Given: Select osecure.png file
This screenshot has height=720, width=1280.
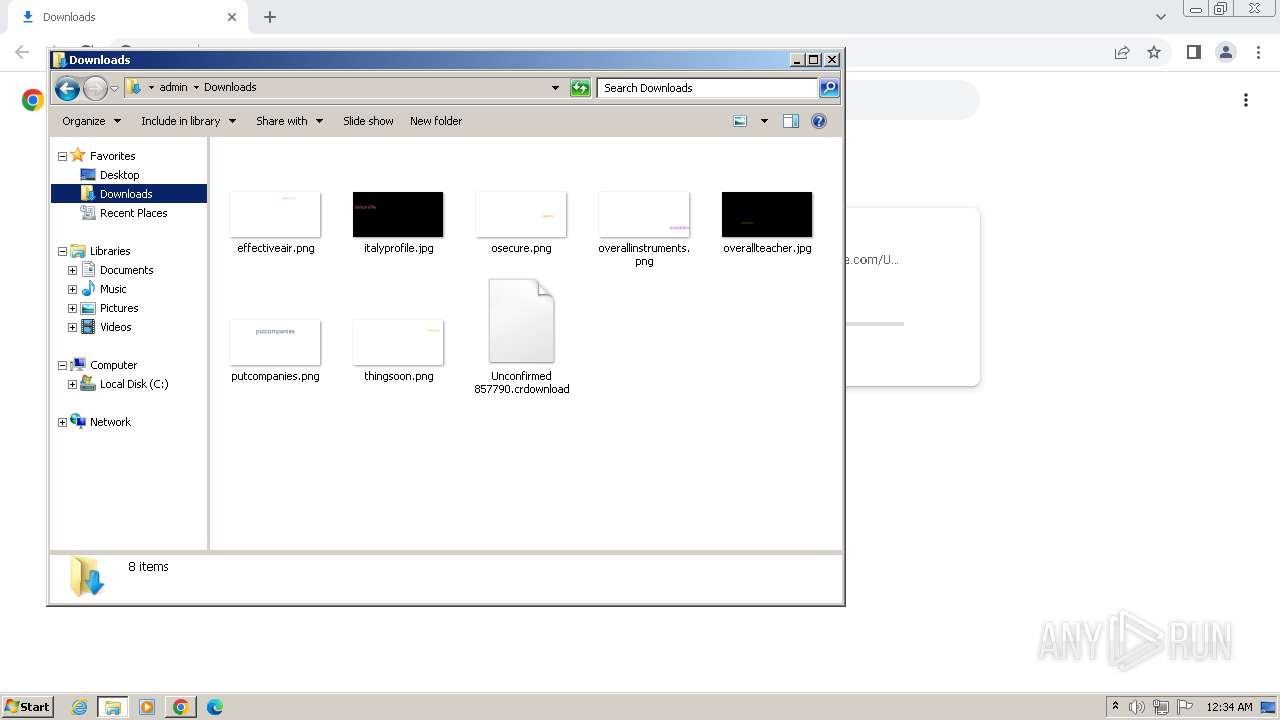Looking at the screenshot, I should pos(521,222).
